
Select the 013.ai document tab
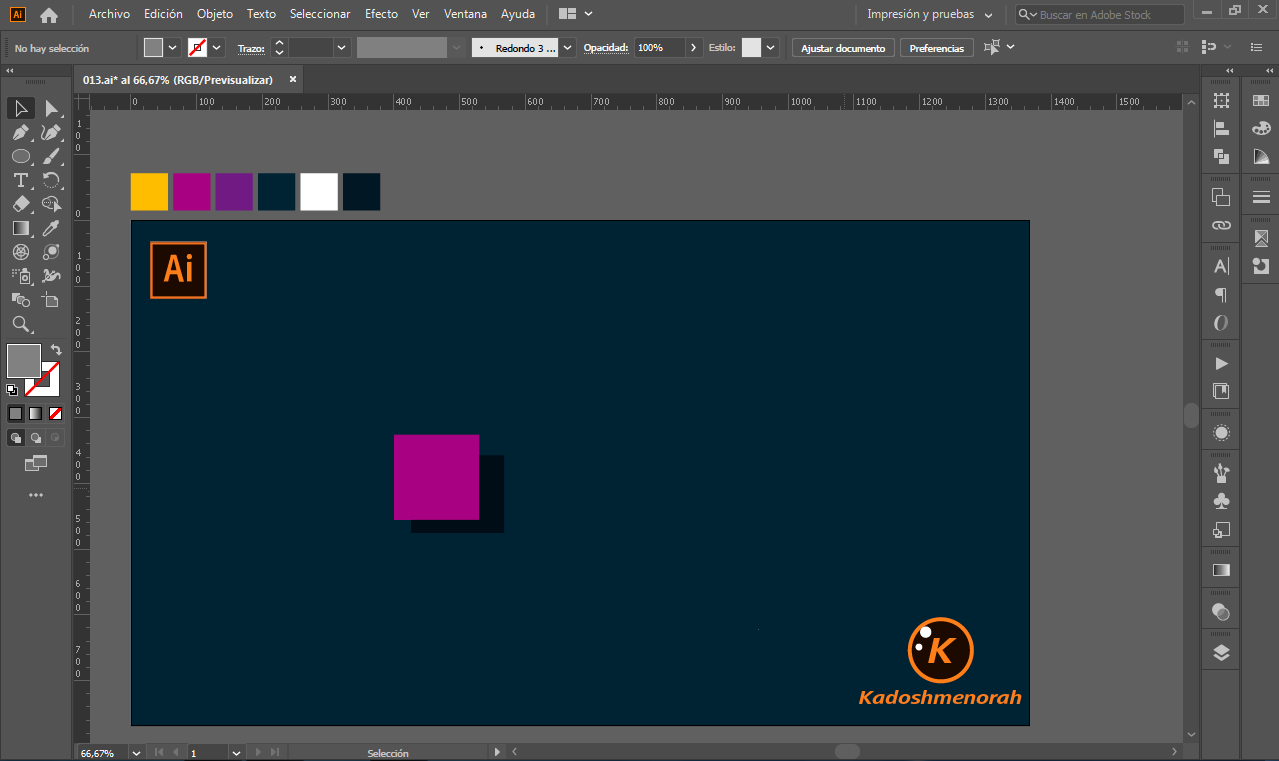click(178, 80)
